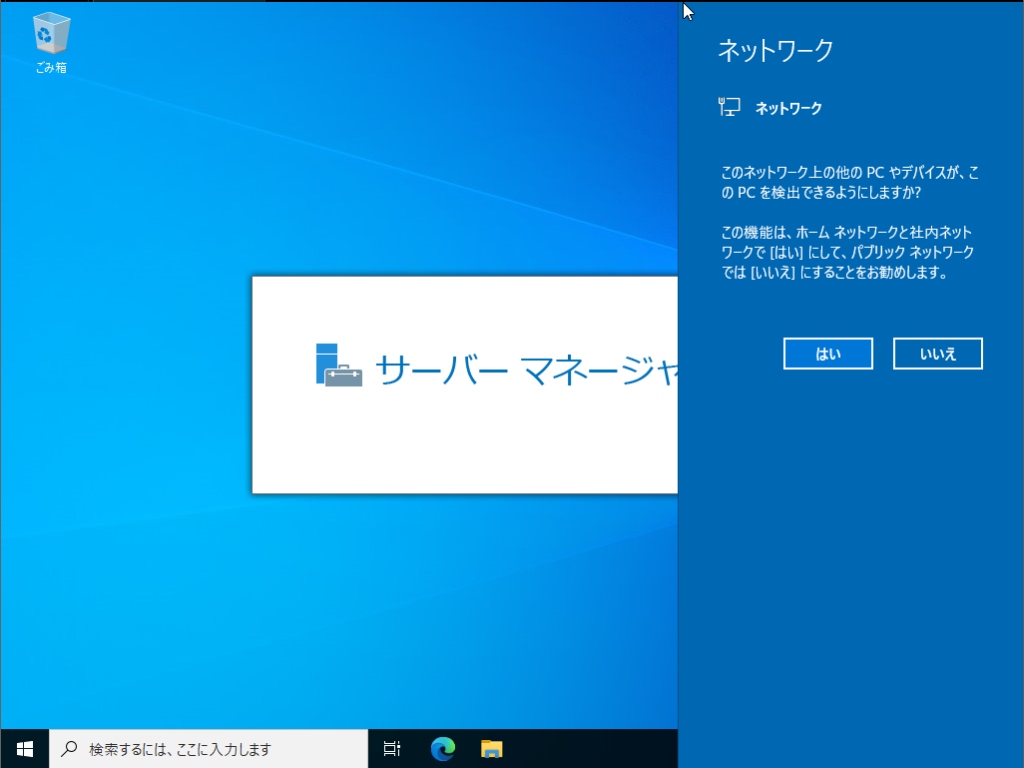Click the network adapter icon in panel

point(729,107)
